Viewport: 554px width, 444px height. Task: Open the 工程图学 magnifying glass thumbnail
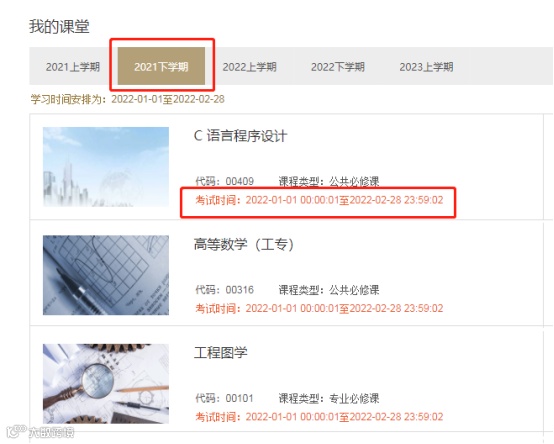pos(106,384)
